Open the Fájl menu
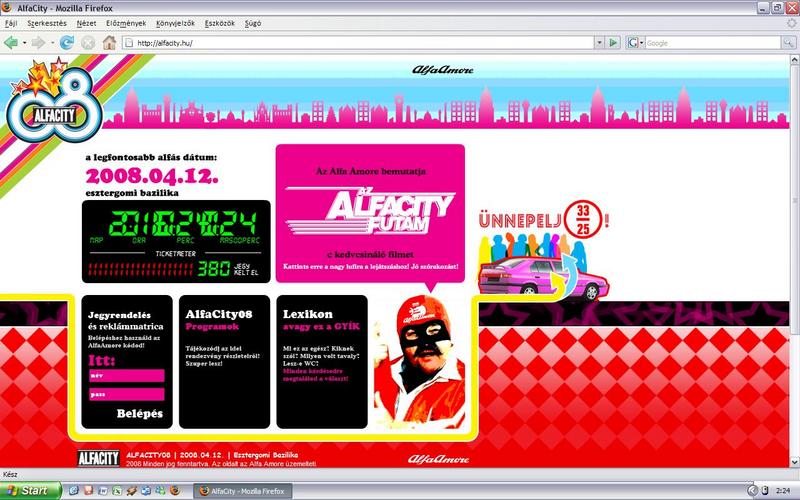This screenshot has height=500, width=800. click(x=11, y=23)
